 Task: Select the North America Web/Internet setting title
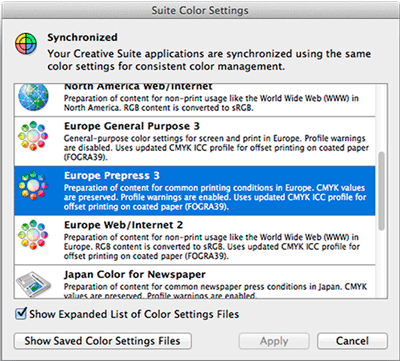138,87
